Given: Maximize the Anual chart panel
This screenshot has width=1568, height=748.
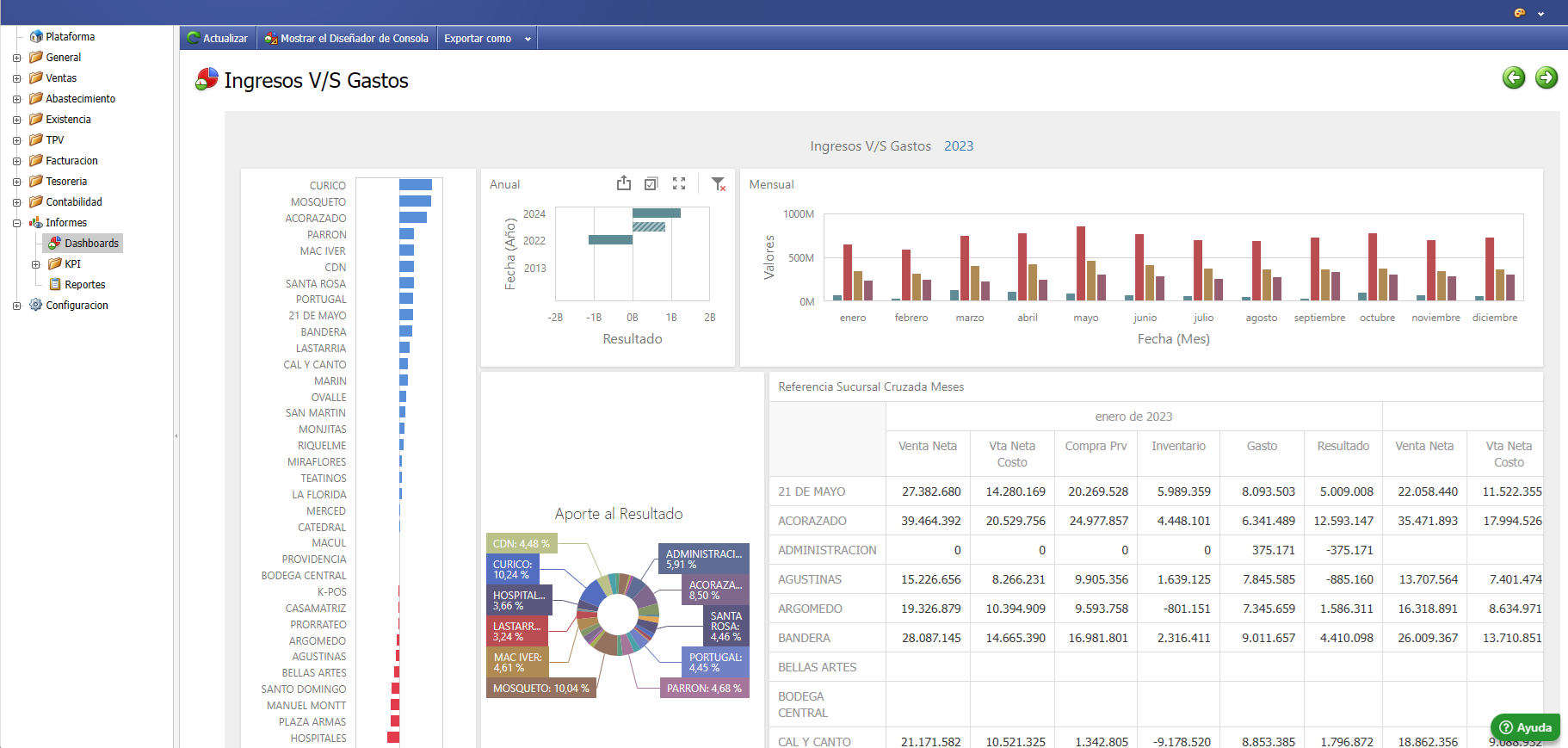Looking at the screenshot, I should [x=679, y=183].
